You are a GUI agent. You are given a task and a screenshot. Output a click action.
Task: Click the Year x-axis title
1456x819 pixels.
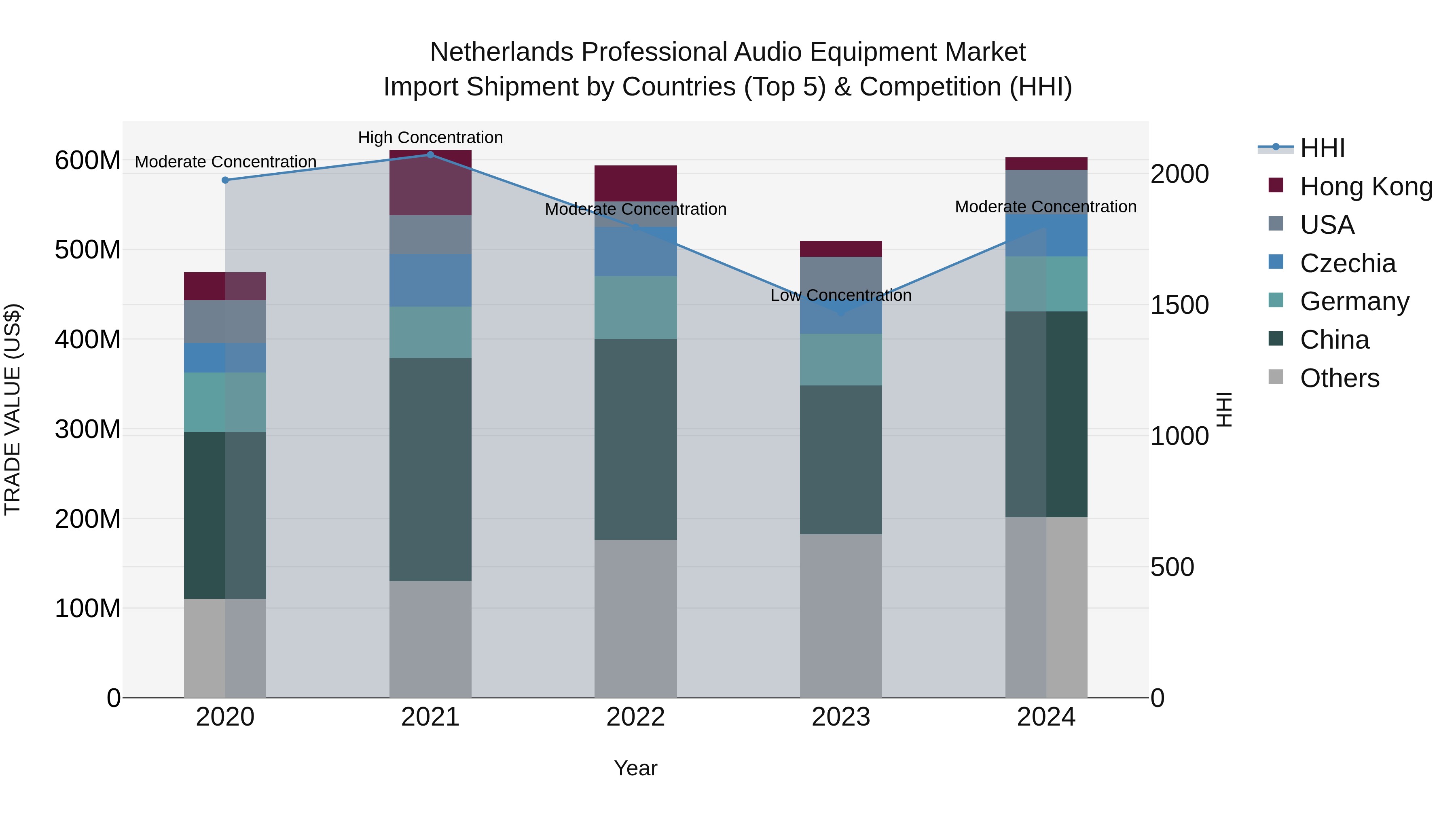coord(636,769)
